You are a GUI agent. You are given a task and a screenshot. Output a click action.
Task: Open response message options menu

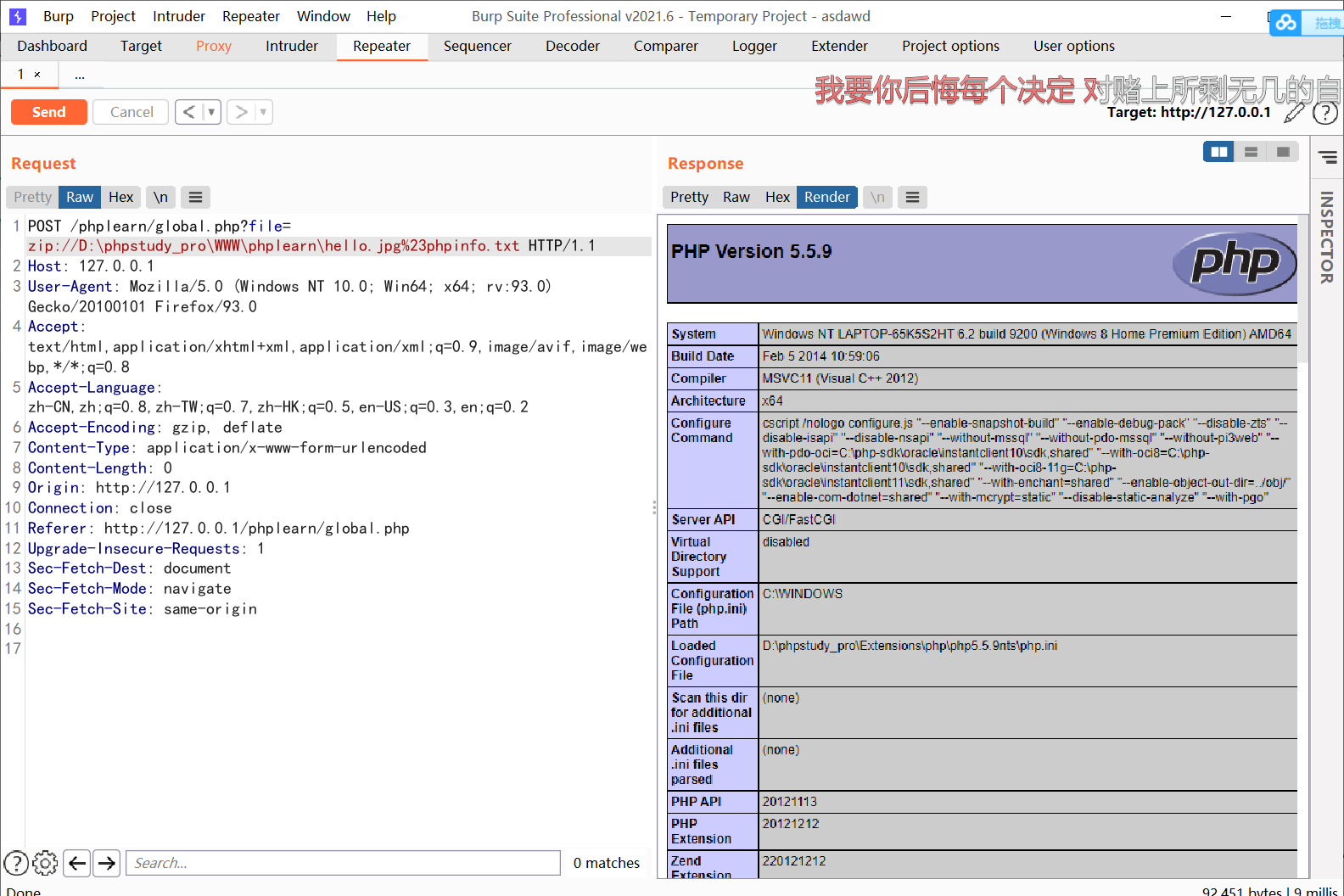912,197
